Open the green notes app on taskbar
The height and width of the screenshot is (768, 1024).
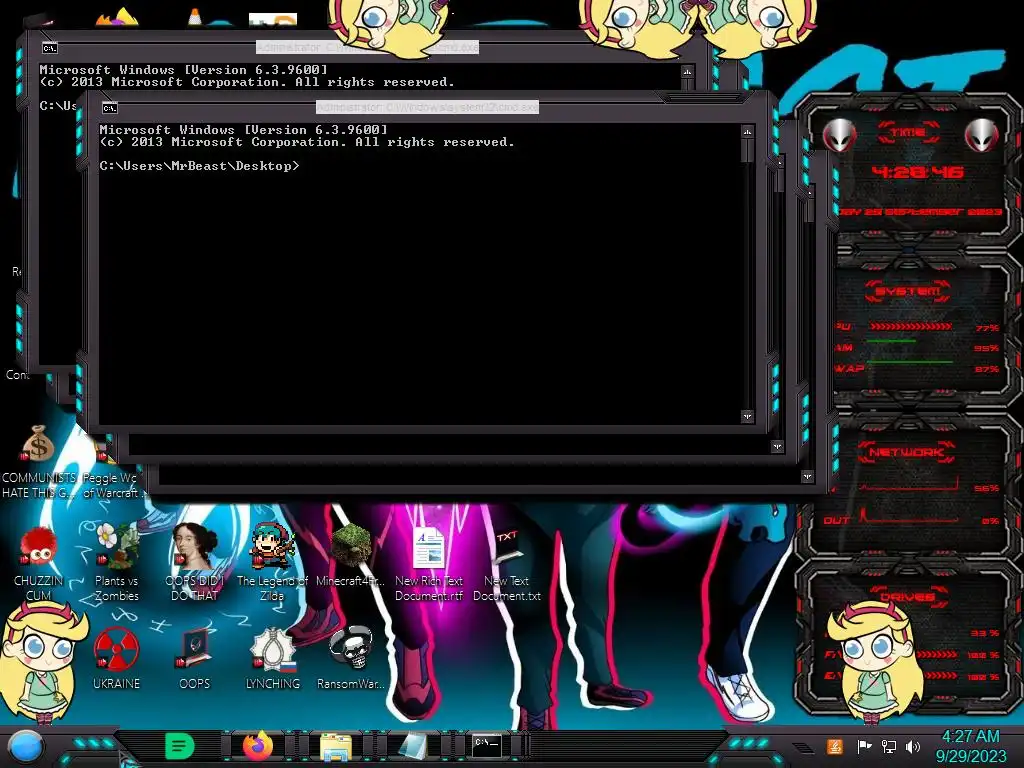(179, 746)
